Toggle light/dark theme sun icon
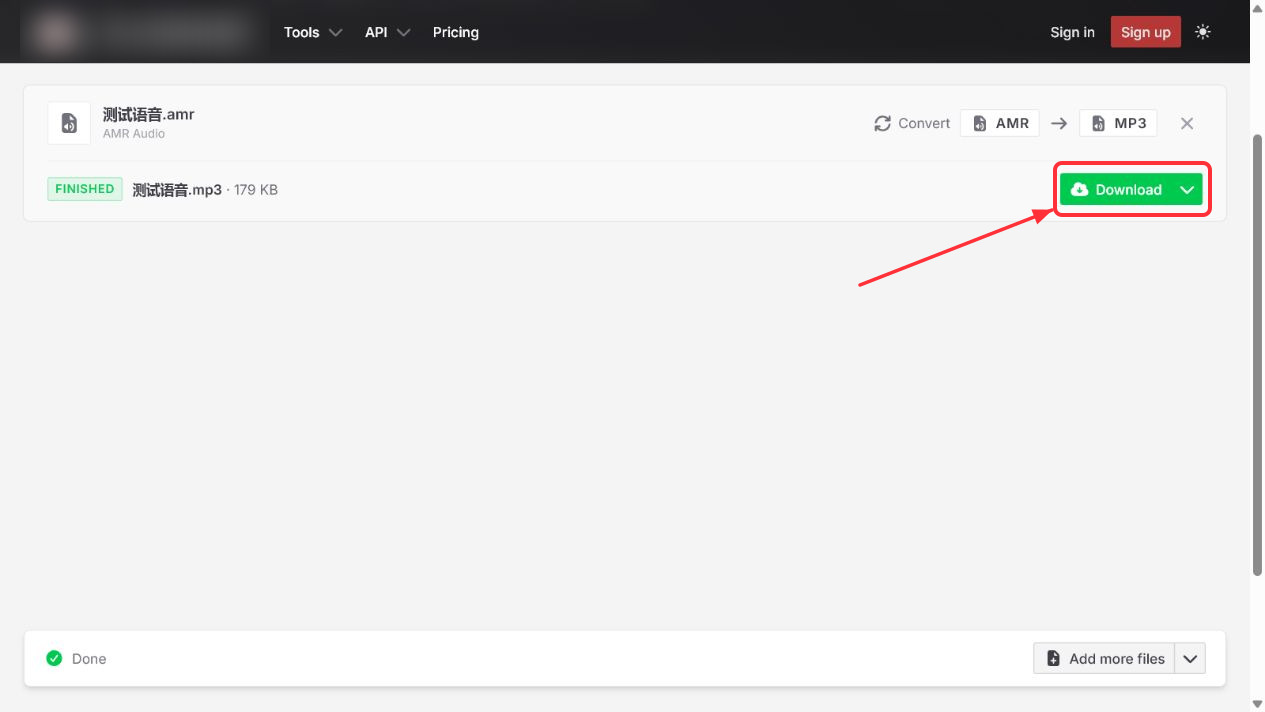The width and height of the screenshot is (1265, 712). pos(1203,32)
